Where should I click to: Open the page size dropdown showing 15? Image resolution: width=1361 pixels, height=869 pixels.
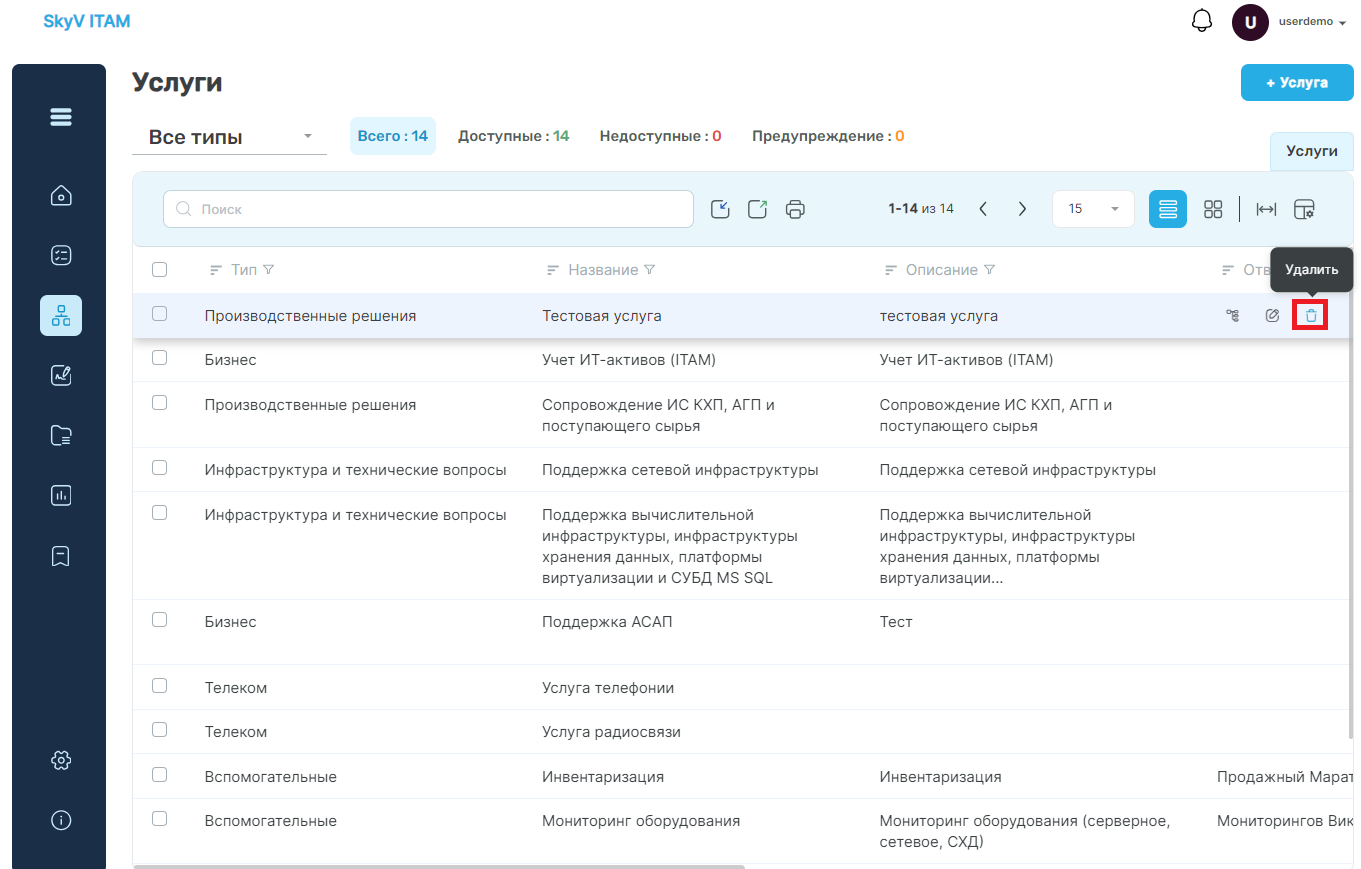1093,209
